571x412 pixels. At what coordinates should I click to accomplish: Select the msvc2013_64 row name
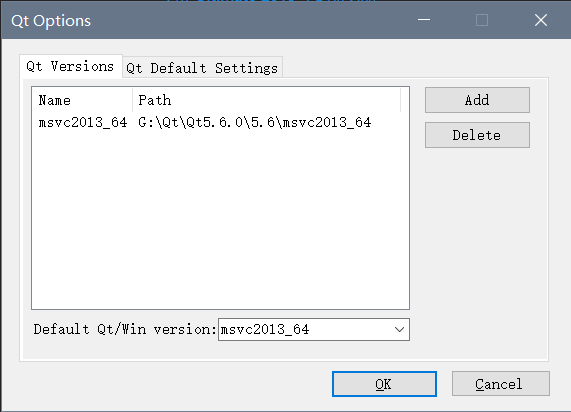point(83,122)
